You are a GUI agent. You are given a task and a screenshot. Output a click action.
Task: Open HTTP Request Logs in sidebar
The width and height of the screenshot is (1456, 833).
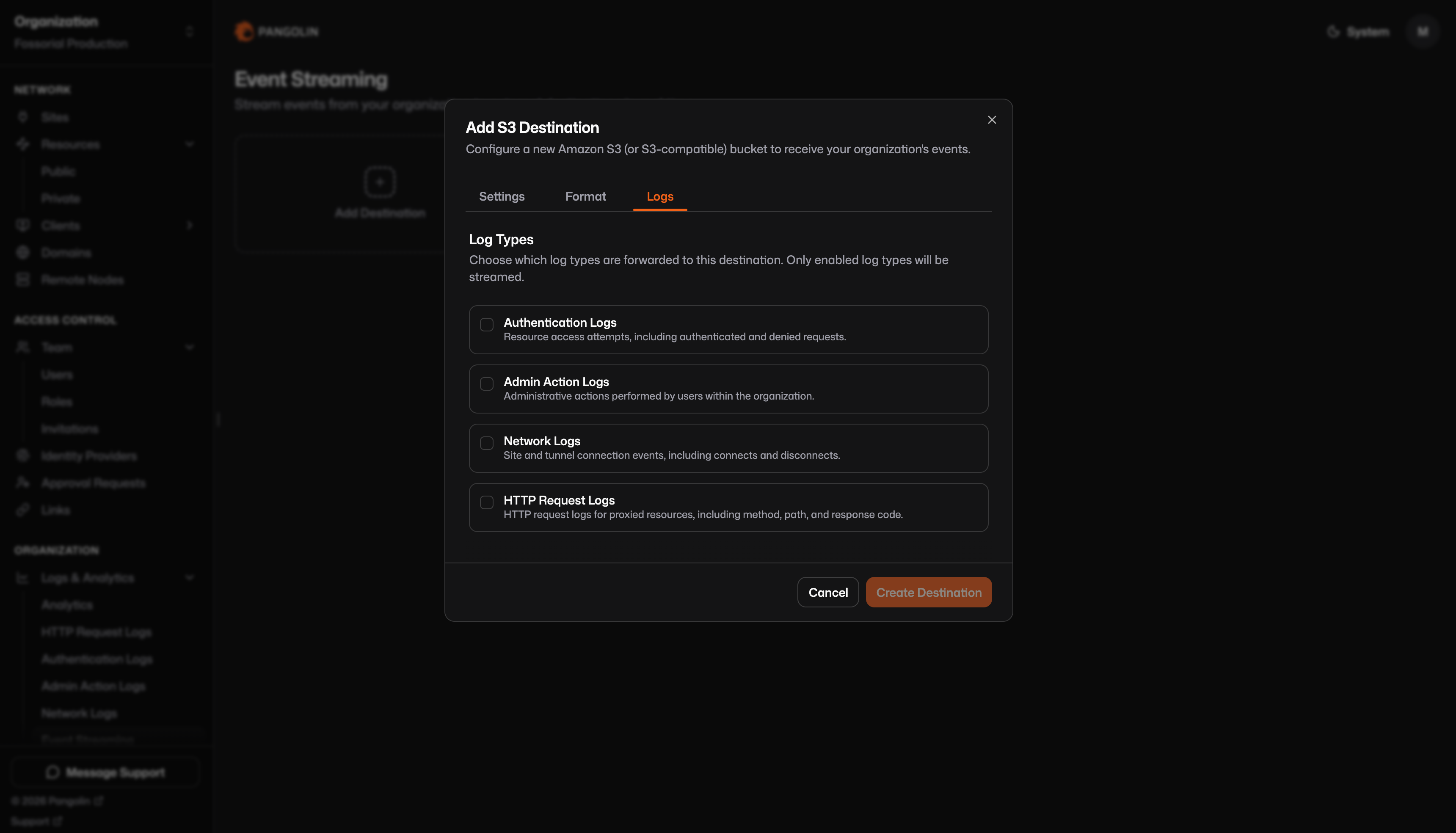[96, 632]
